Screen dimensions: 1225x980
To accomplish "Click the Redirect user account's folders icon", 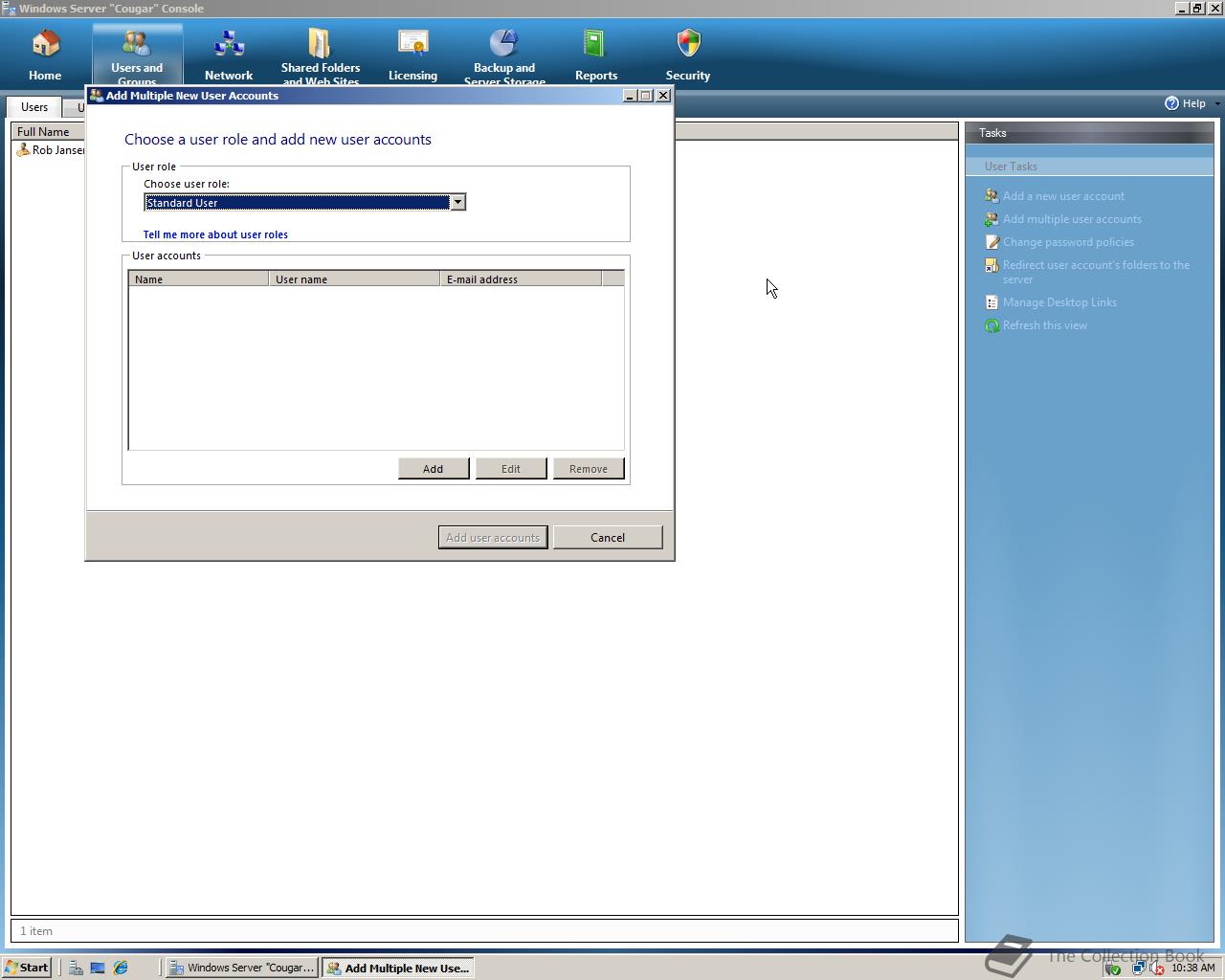I will (x=991, y=265).
